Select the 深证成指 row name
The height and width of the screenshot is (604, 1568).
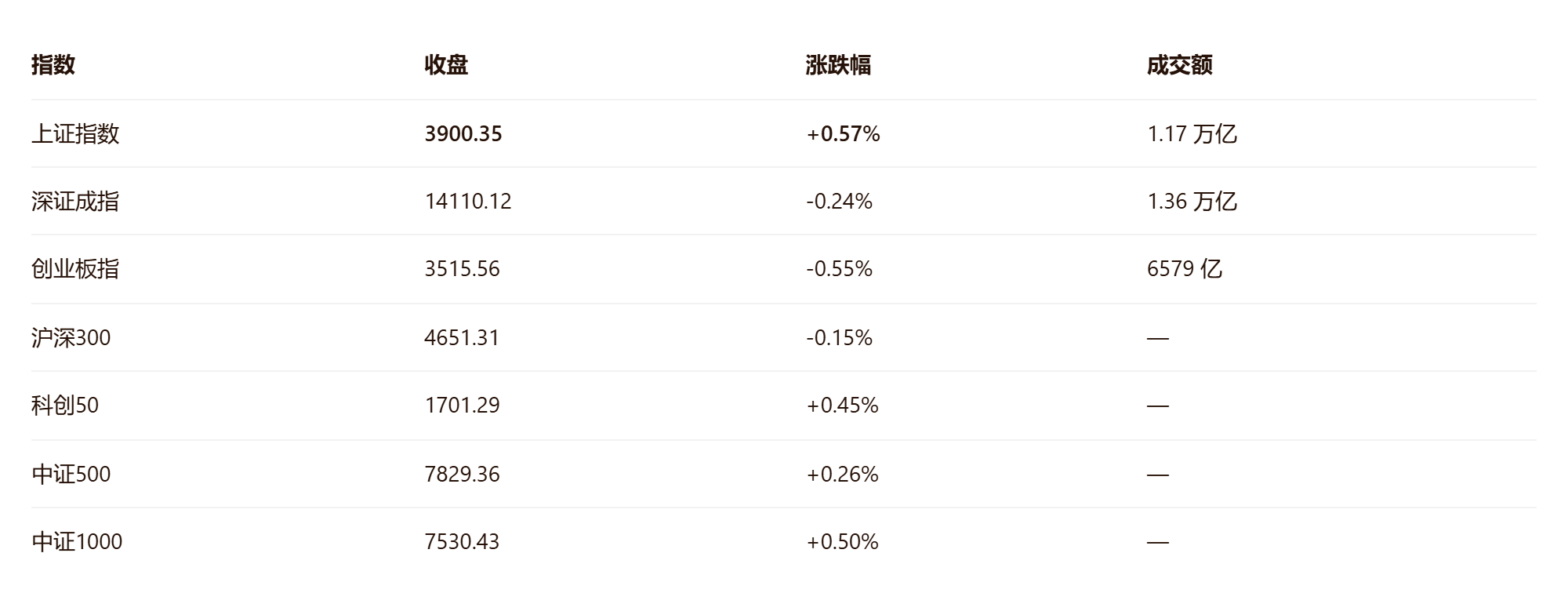(x=75, y=202)
